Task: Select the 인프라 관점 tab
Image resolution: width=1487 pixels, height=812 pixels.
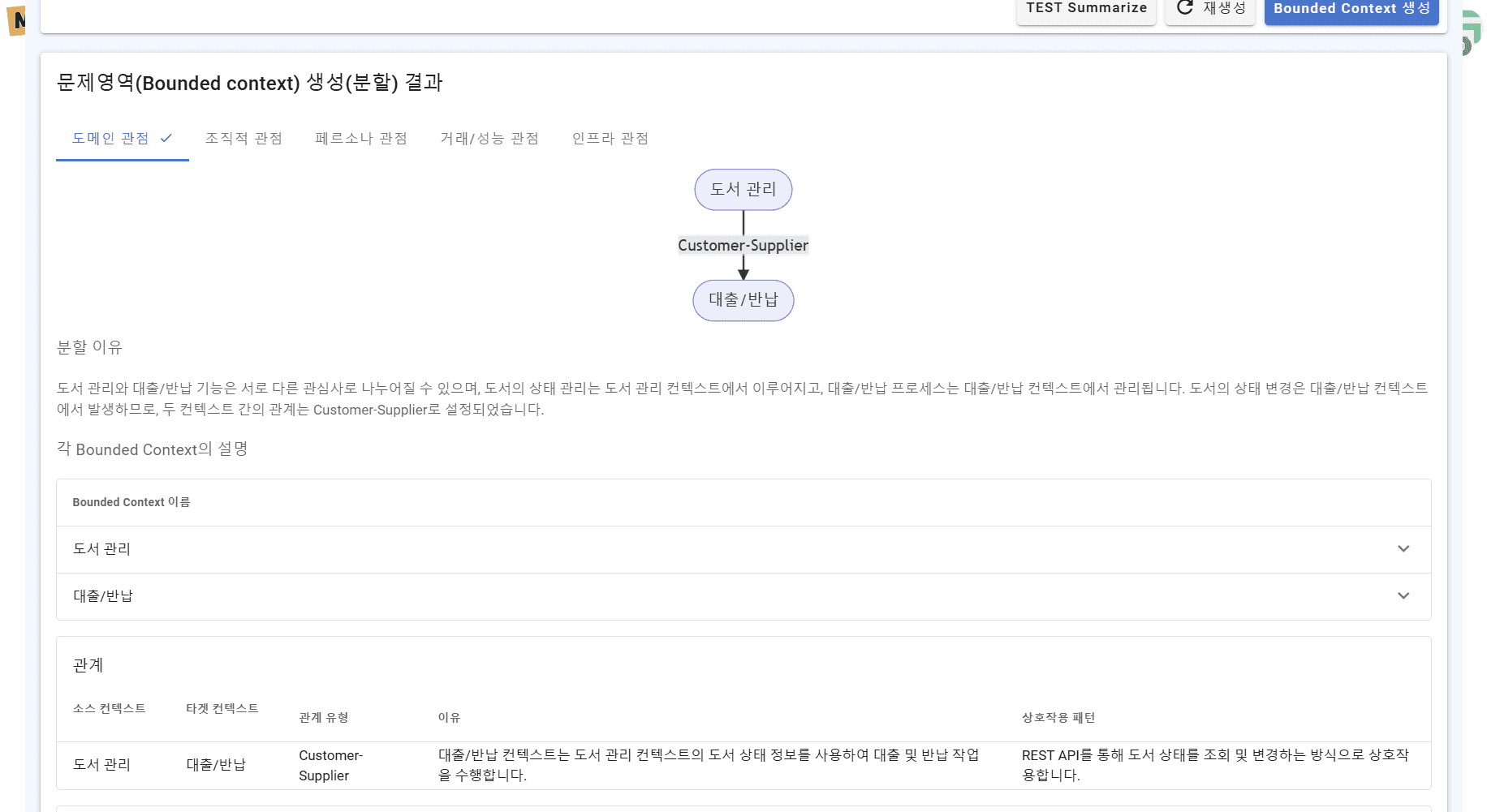Action: [610, 139]
